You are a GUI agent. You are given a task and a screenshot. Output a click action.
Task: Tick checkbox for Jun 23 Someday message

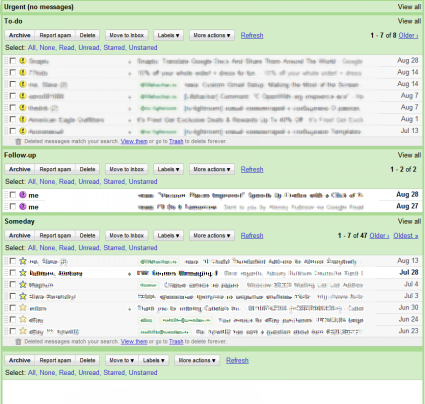(13, 331)
